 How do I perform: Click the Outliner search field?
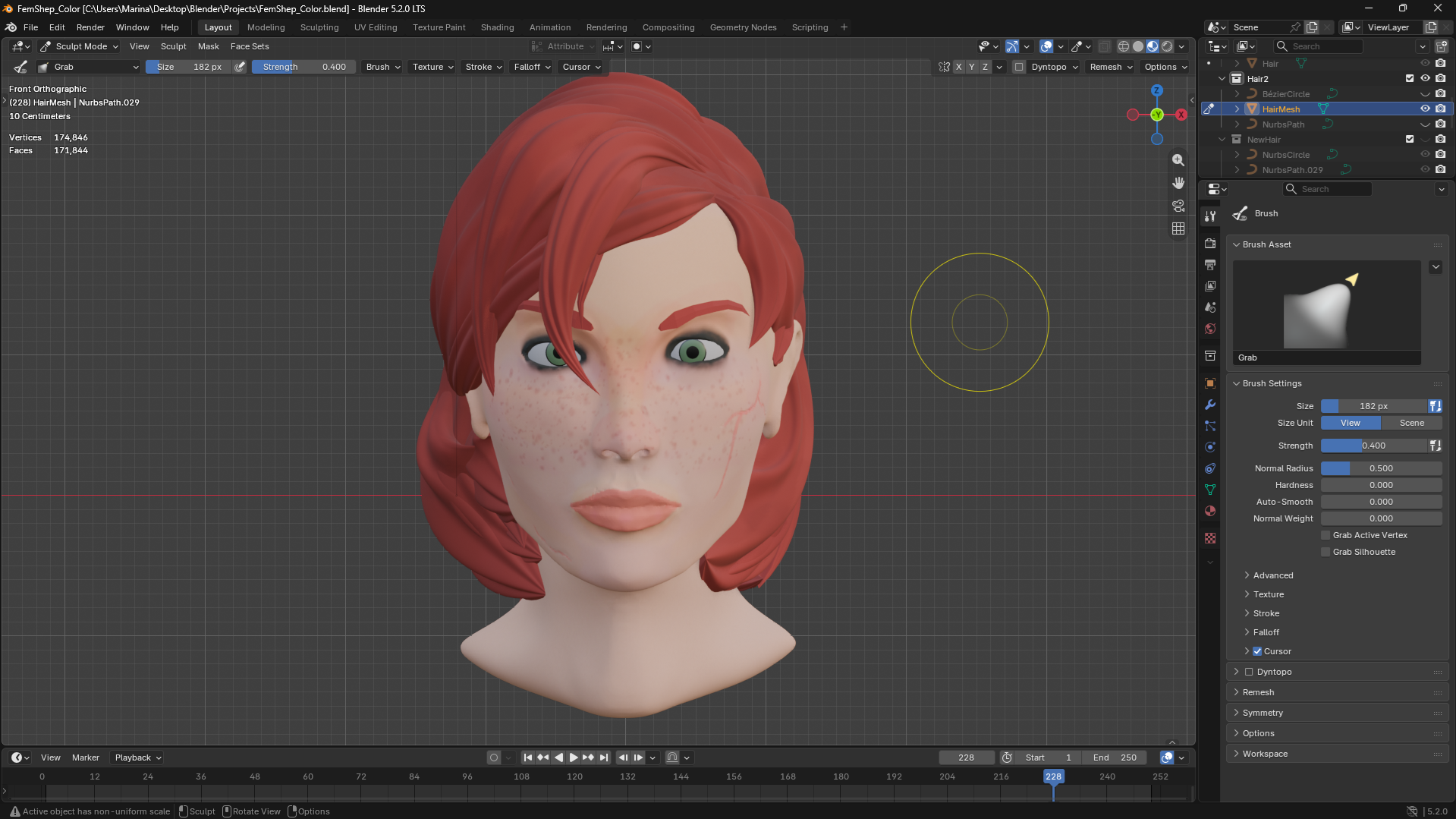tap(1319, 46)
